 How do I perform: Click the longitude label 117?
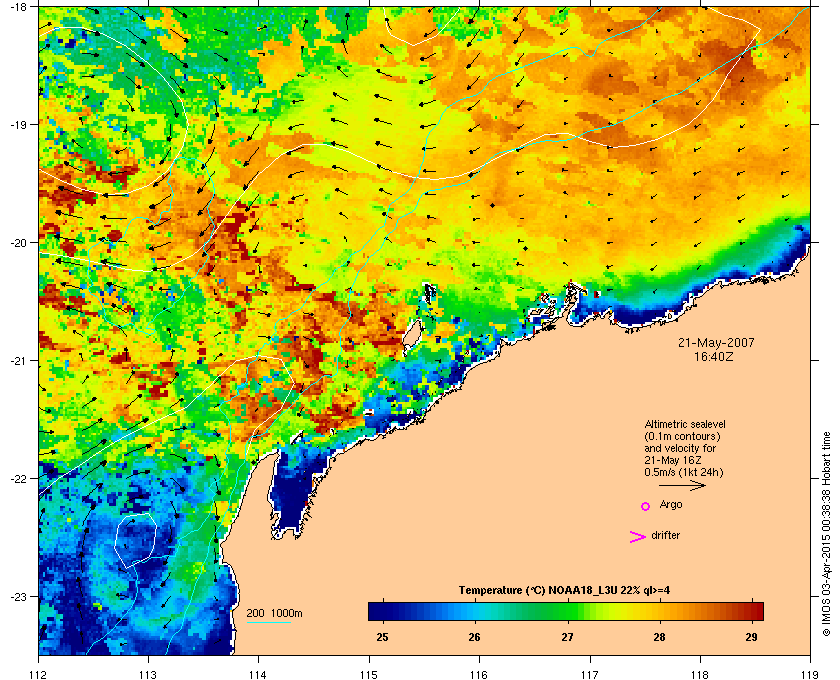tap(589, 675)
